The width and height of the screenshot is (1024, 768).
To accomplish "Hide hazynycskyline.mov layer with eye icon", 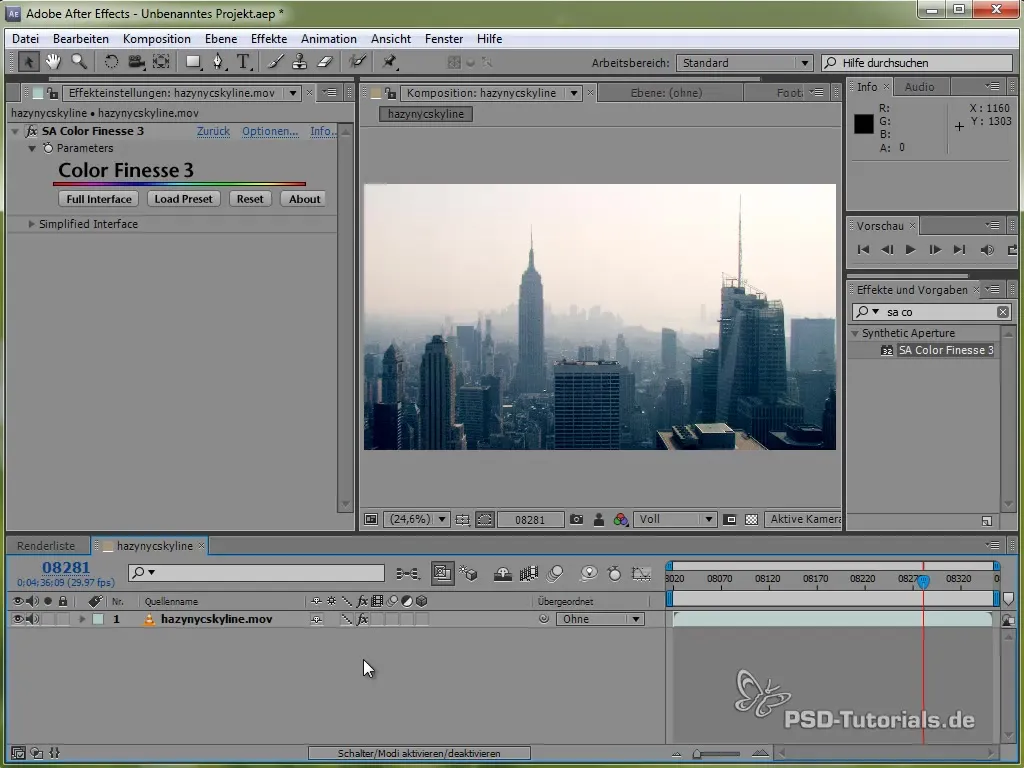I will [x=18, y=618].
